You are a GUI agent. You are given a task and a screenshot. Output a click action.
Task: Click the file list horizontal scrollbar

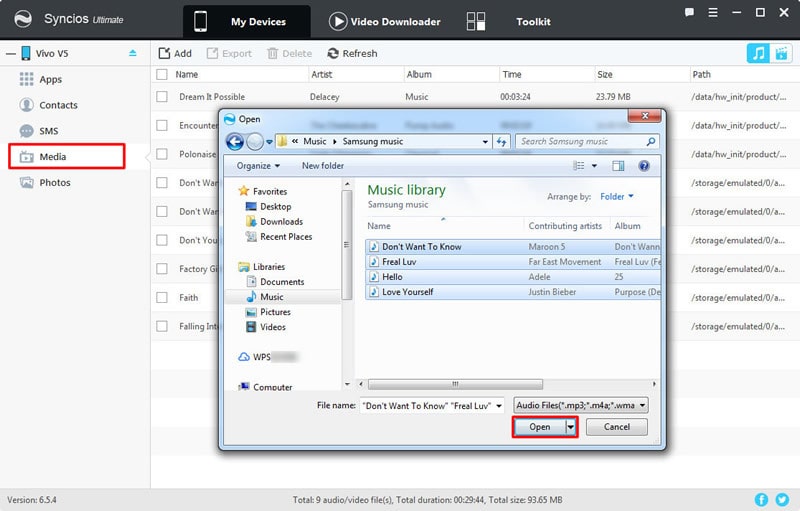click(455, 384)
